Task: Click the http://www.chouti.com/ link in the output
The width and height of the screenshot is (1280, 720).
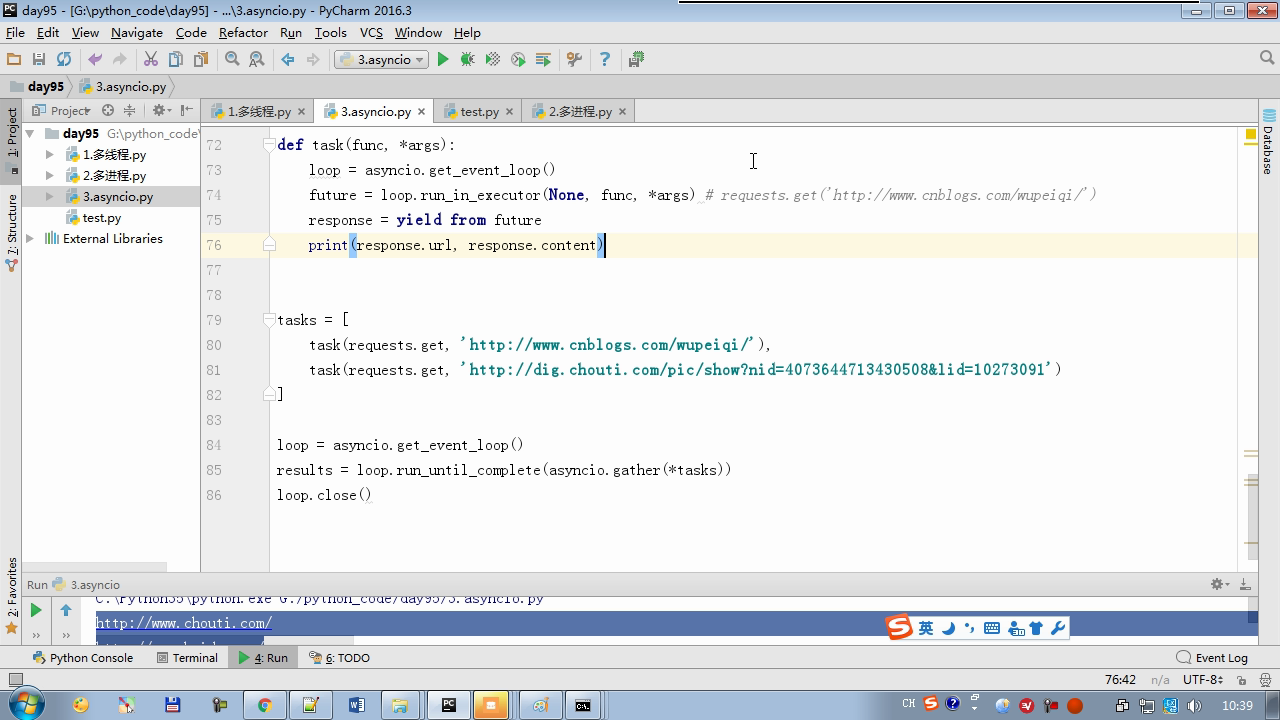Action: pyautogui.click(x=184, y=623)
